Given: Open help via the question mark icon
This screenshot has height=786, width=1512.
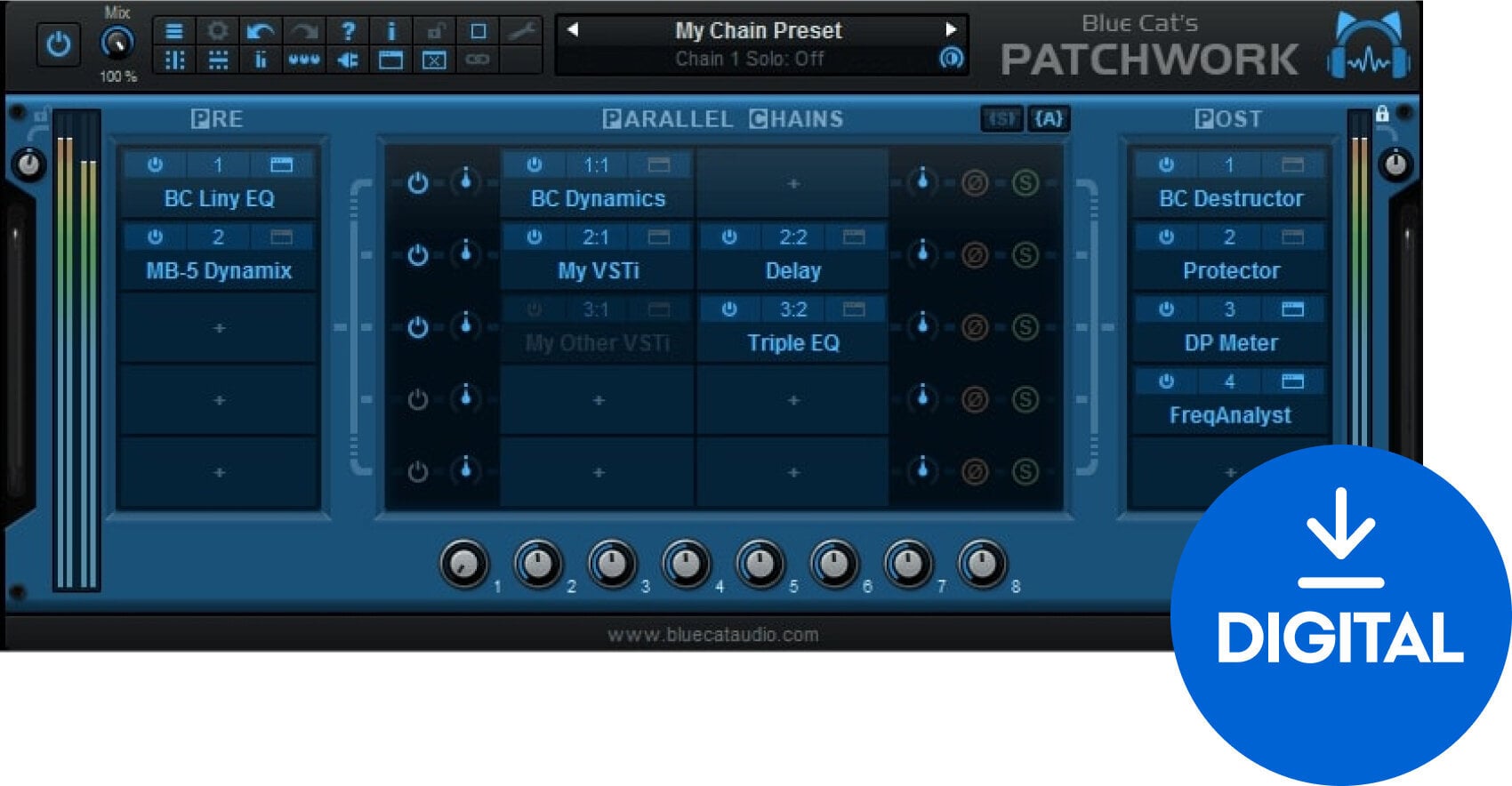Looking at the screenshot, I should pyautogui.click(x=348, y=31).
